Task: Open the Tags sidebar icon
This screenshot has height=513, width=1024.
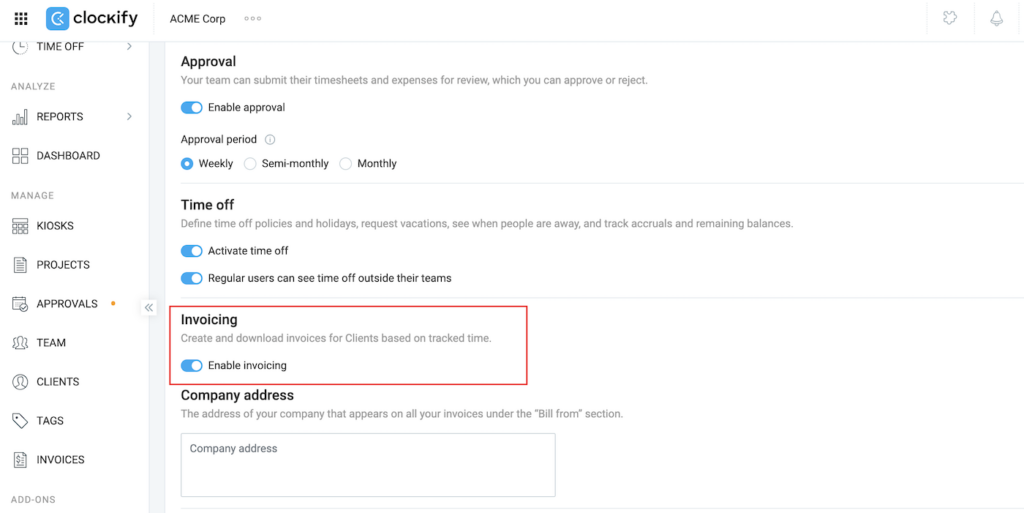Action: [20, 421]
